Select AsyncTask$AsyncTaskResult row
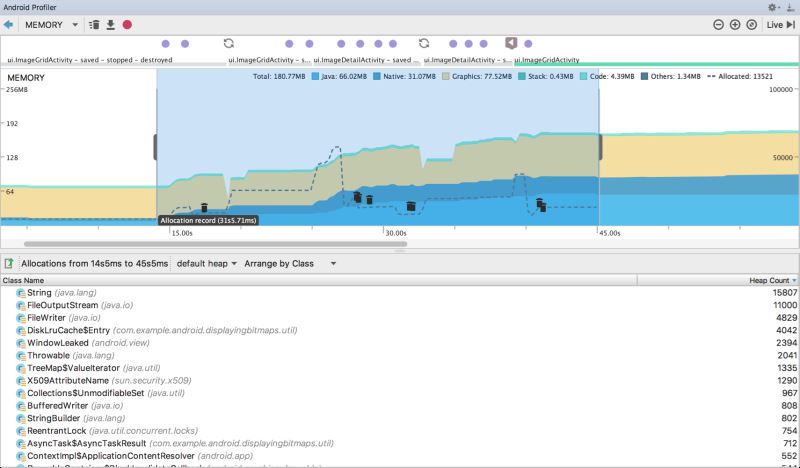This screenshot has width=800, height=468. click(x=400, y=444)
